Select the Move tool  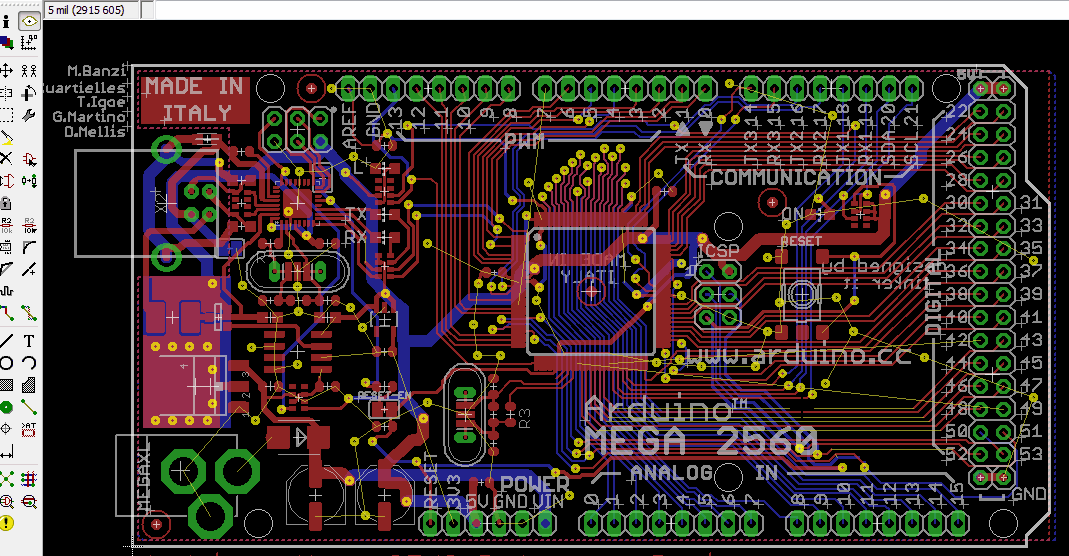[x=7, y=70]
